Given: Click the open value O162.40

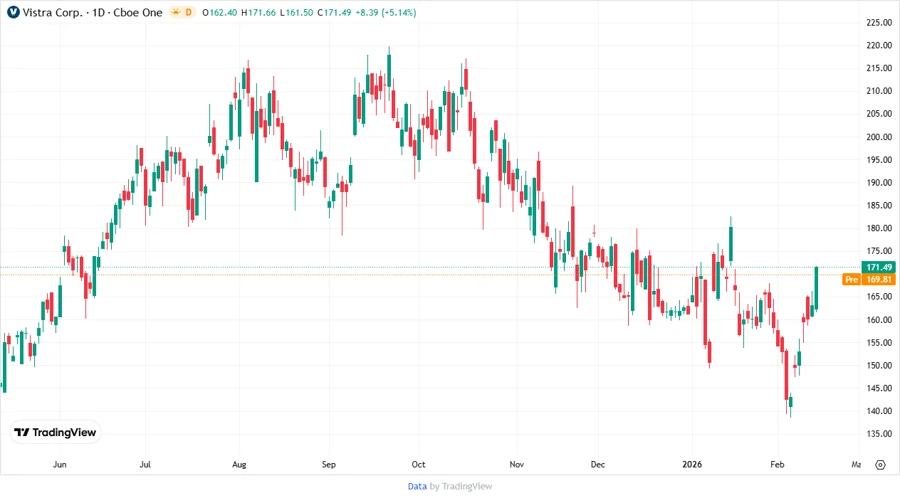Looking at the screenshot, I should [219, 12].
